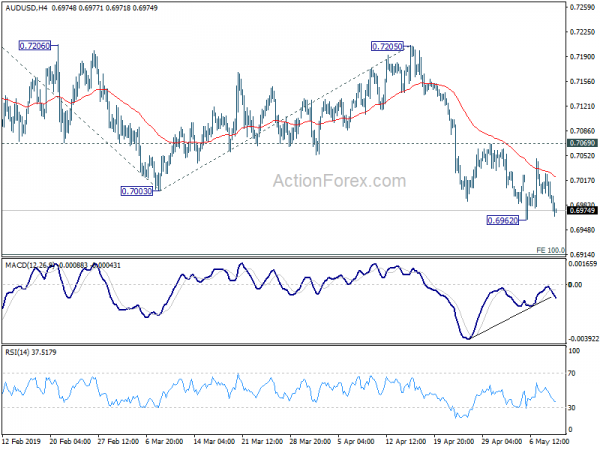Screen dimensions: 600x450
Task: Click the 28 Mar 20:00 time label
Action: [310, 441]
